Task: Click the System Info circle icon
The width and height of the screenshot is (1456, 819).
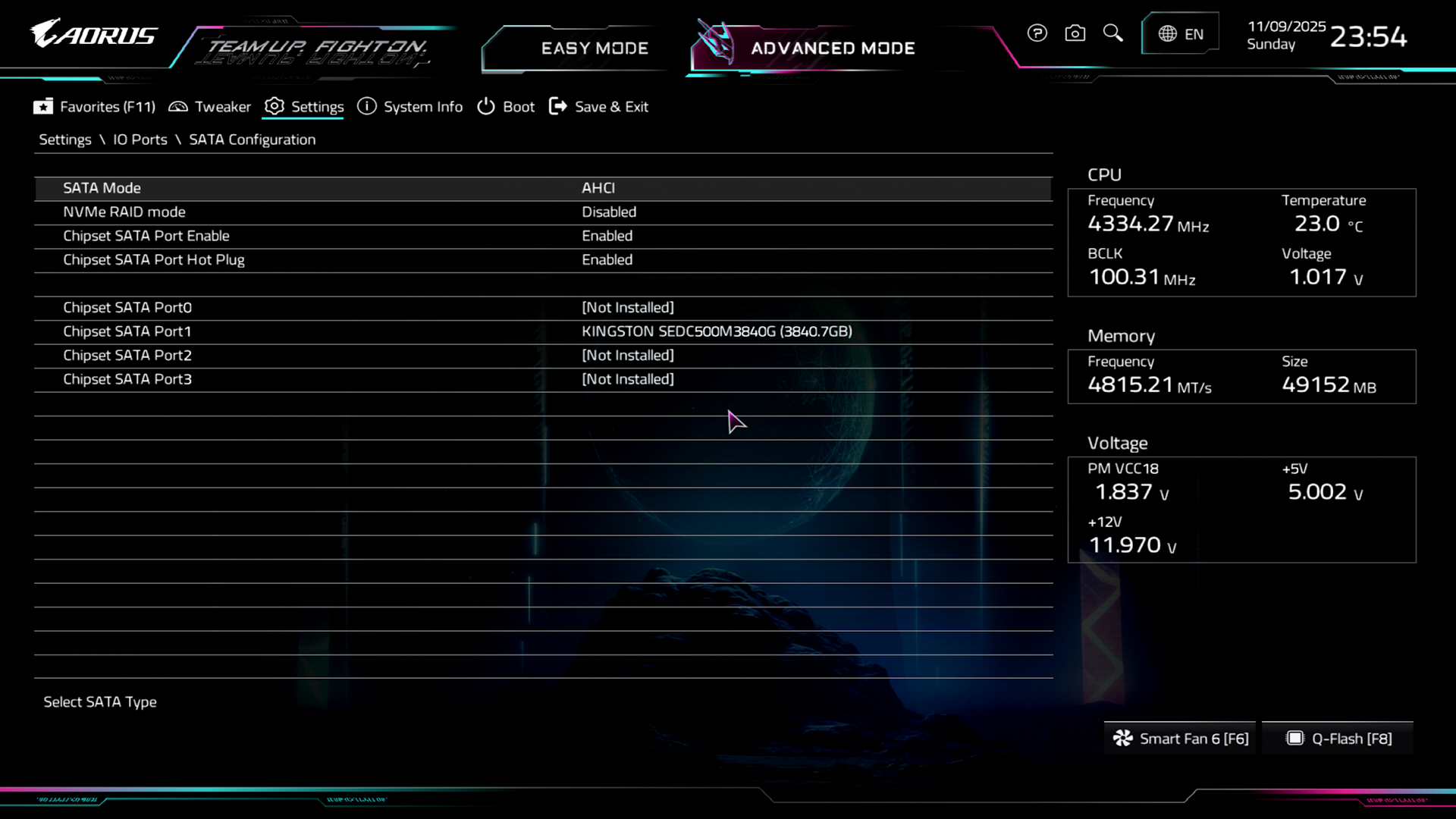Action: 366,107
